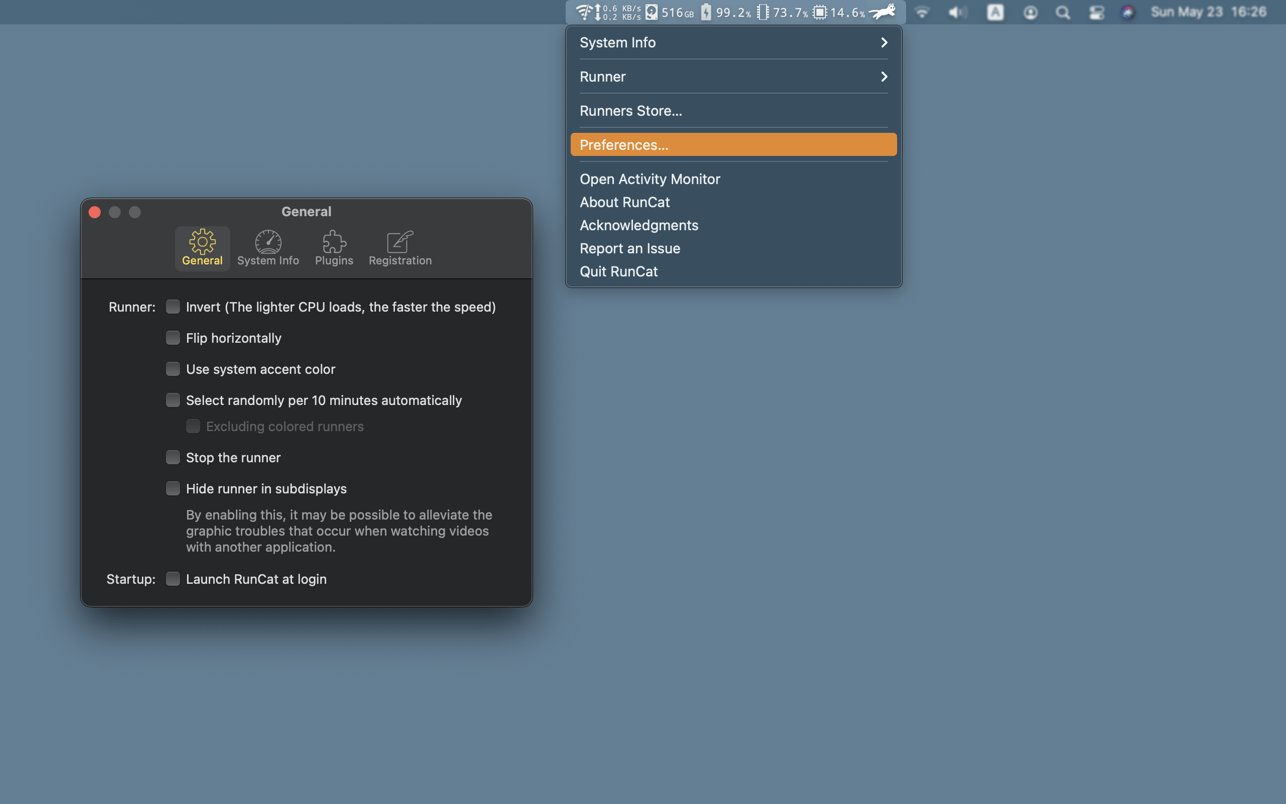Click the user account icon in menu bar
The height and width of the screenshot is (804, 1286).
coord(1030,12)
